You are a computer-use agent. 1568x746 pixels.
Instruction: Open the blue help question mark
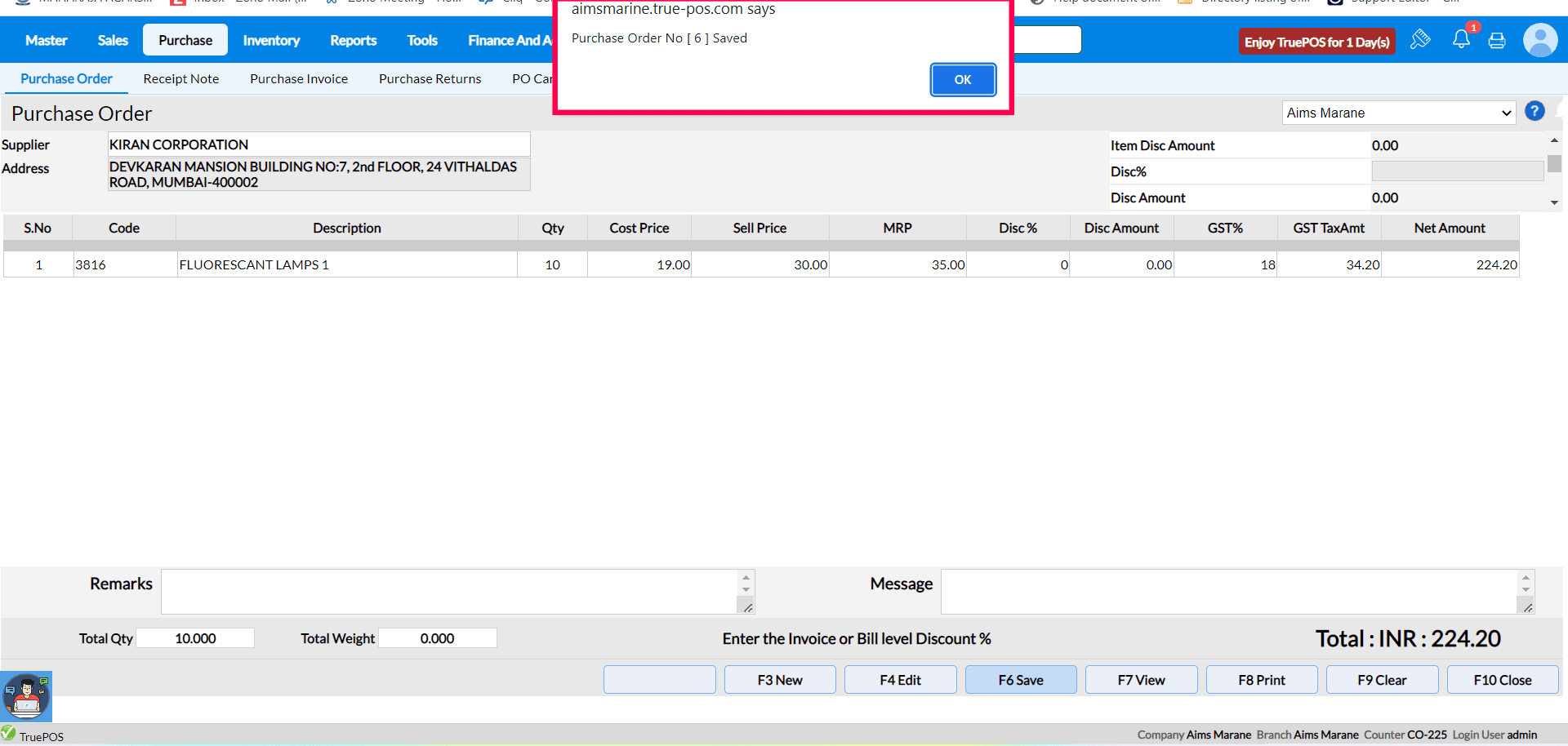click(x=1535, y=111)
